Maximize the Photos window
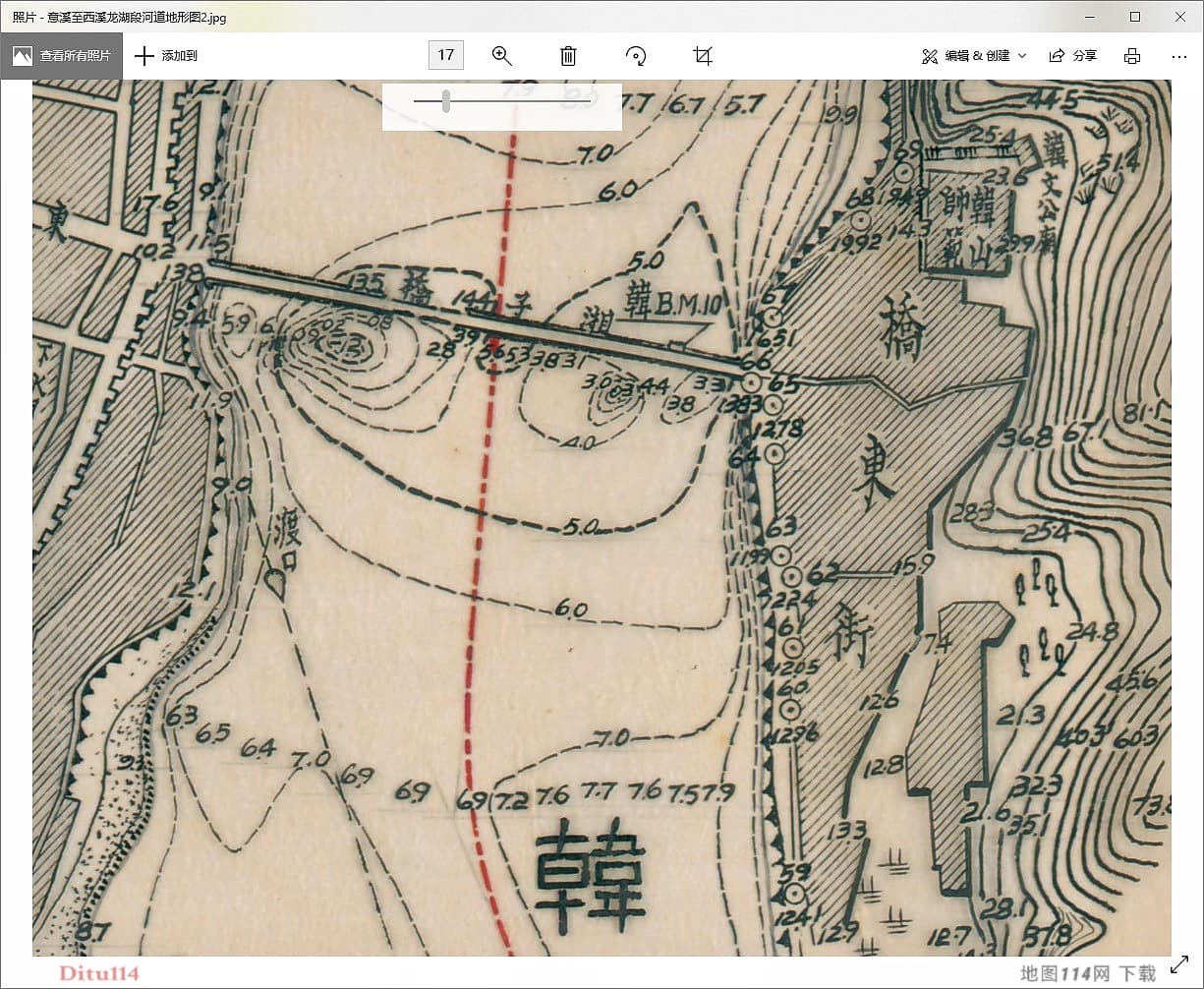 tap(1134, 17)
